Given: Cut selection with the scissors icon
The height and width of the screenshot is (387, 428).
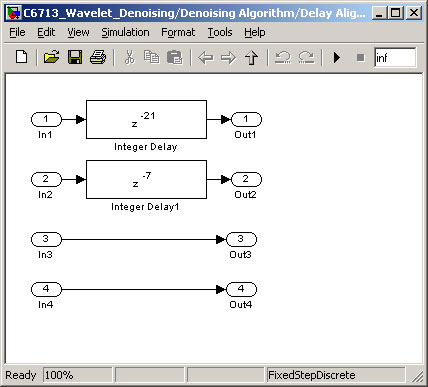Looking at the screenshot, I should pyautogui.click(x=129, y=57).
